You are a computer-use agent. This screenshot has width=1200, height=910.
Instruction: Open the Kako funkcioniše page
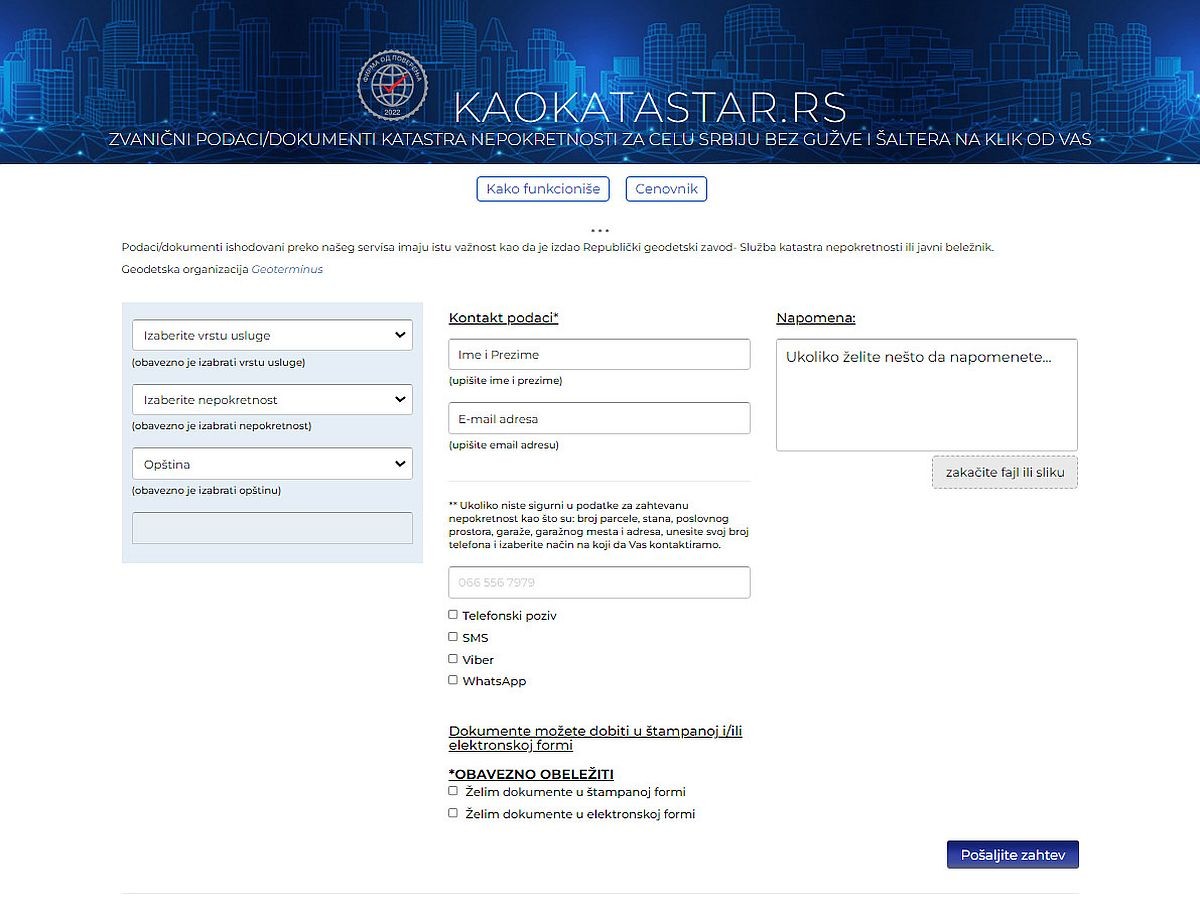click(543, 189)
